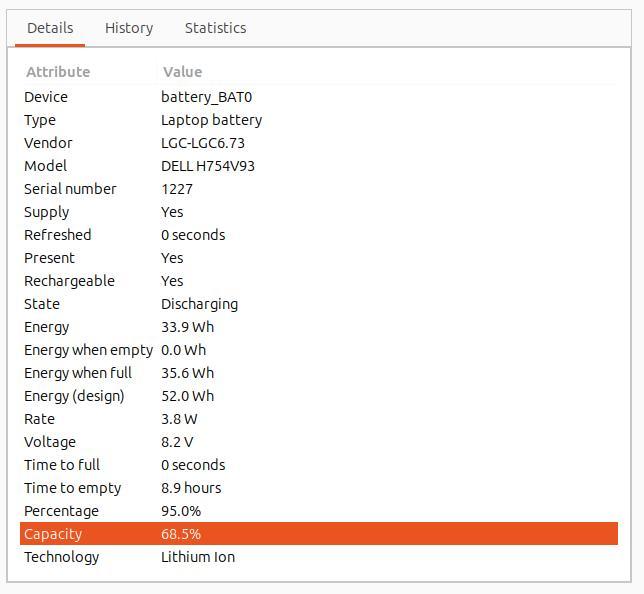Select the Vendor attribute row

[319, 143]
